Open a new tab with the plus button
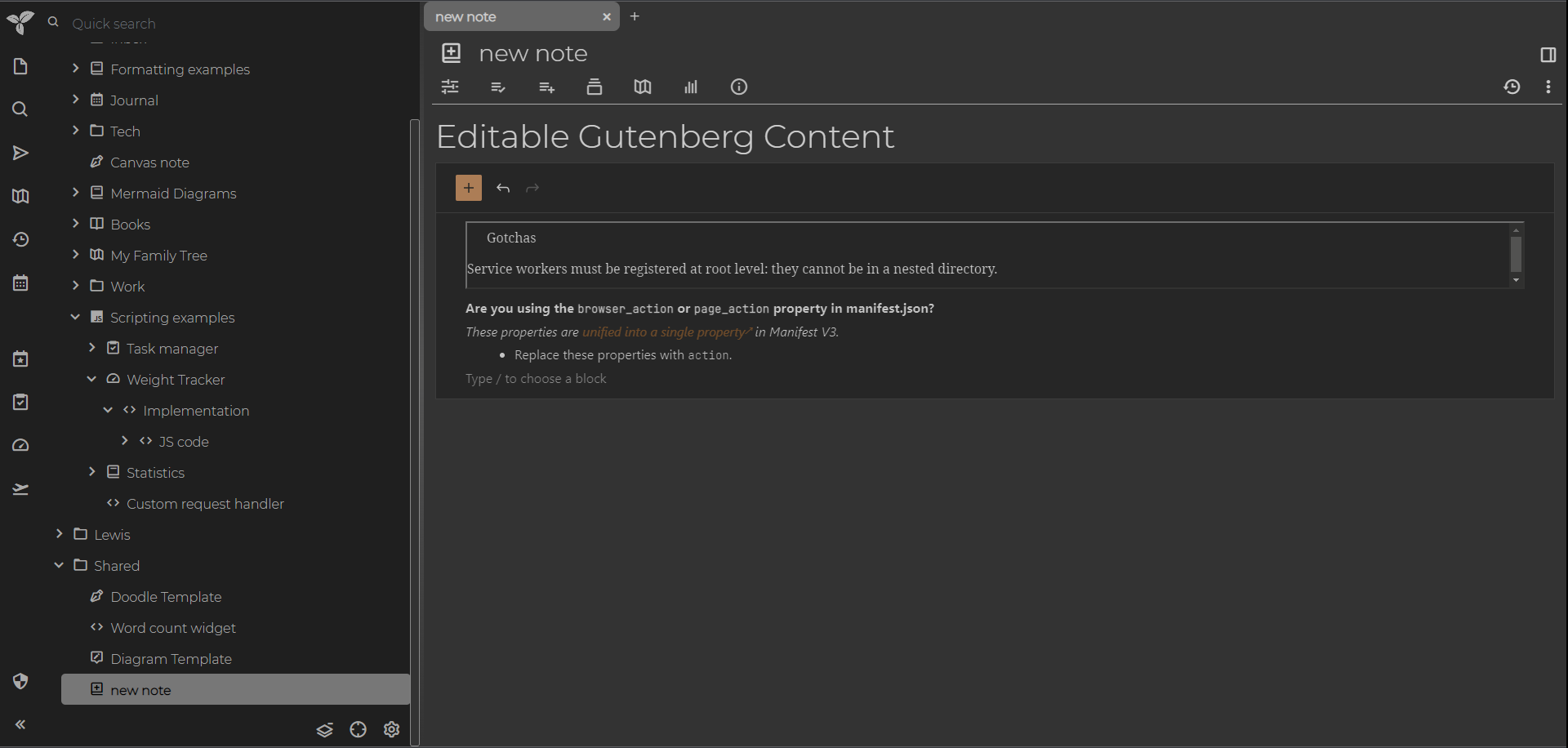The height and width of the screenshot is (748, 1568). pos(635,16)
